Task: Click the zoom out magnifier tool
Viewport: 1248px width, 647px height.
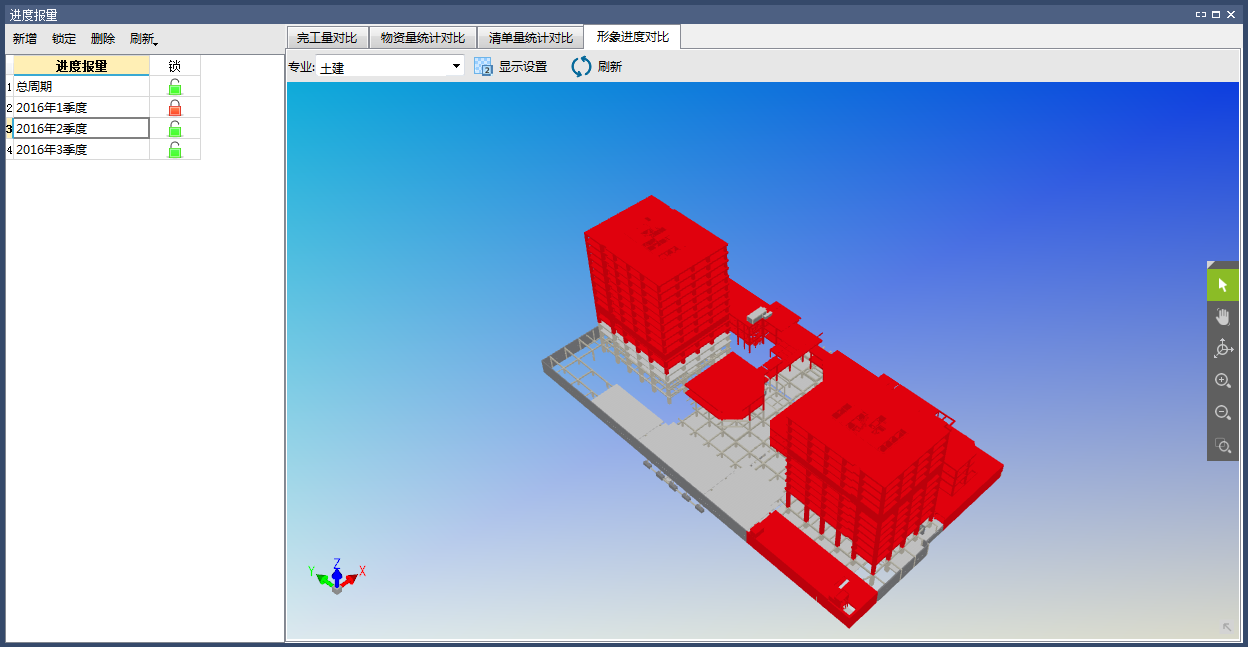Action: (1222, 413)
